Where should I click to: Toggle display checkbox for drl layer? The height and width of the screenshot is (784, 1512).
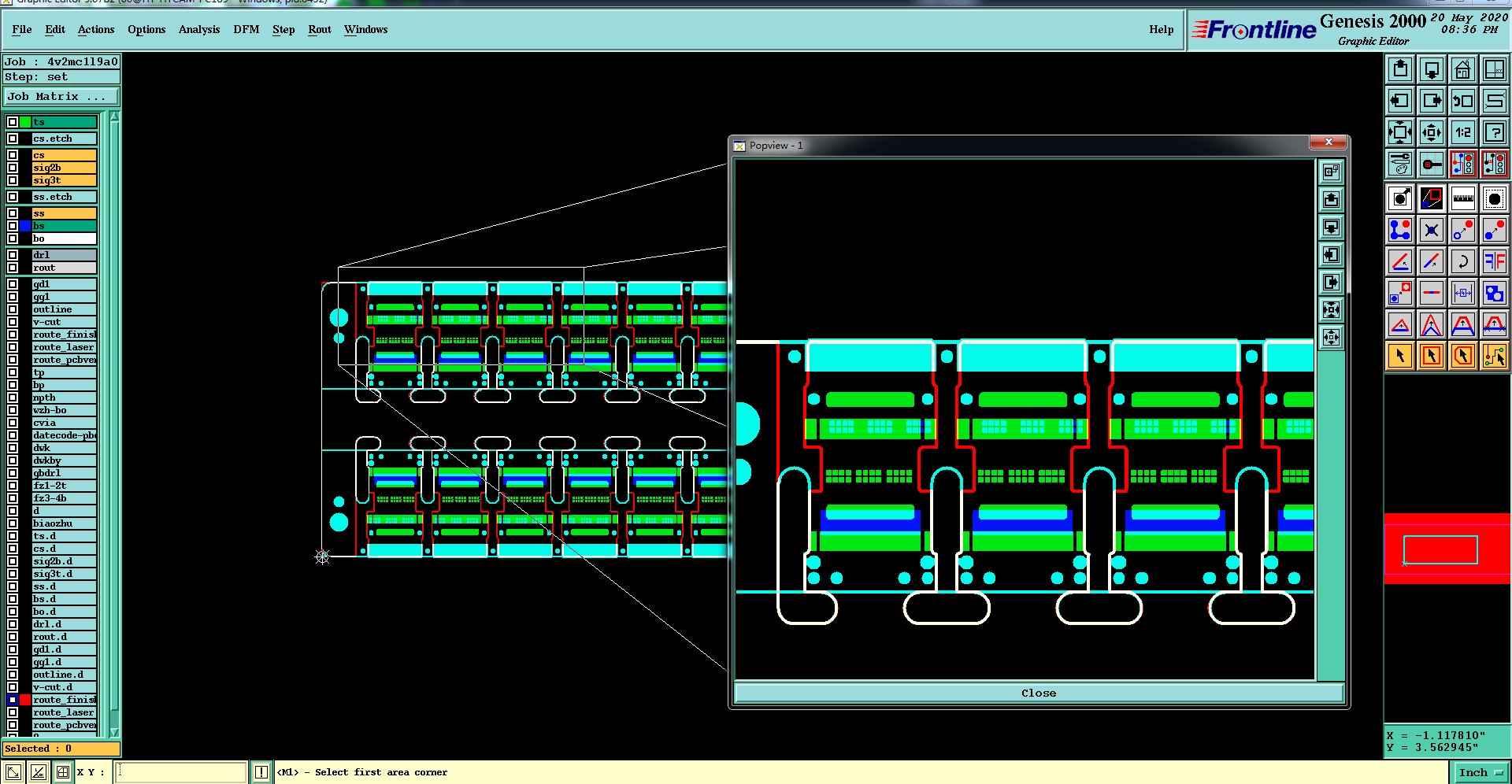pos(13,255)
